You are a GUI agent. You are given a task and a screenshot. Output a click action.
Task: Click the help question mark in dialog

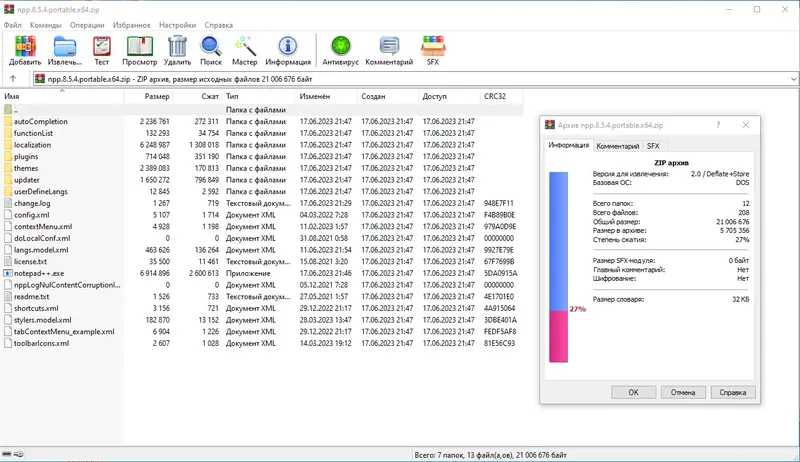[718, 125]
